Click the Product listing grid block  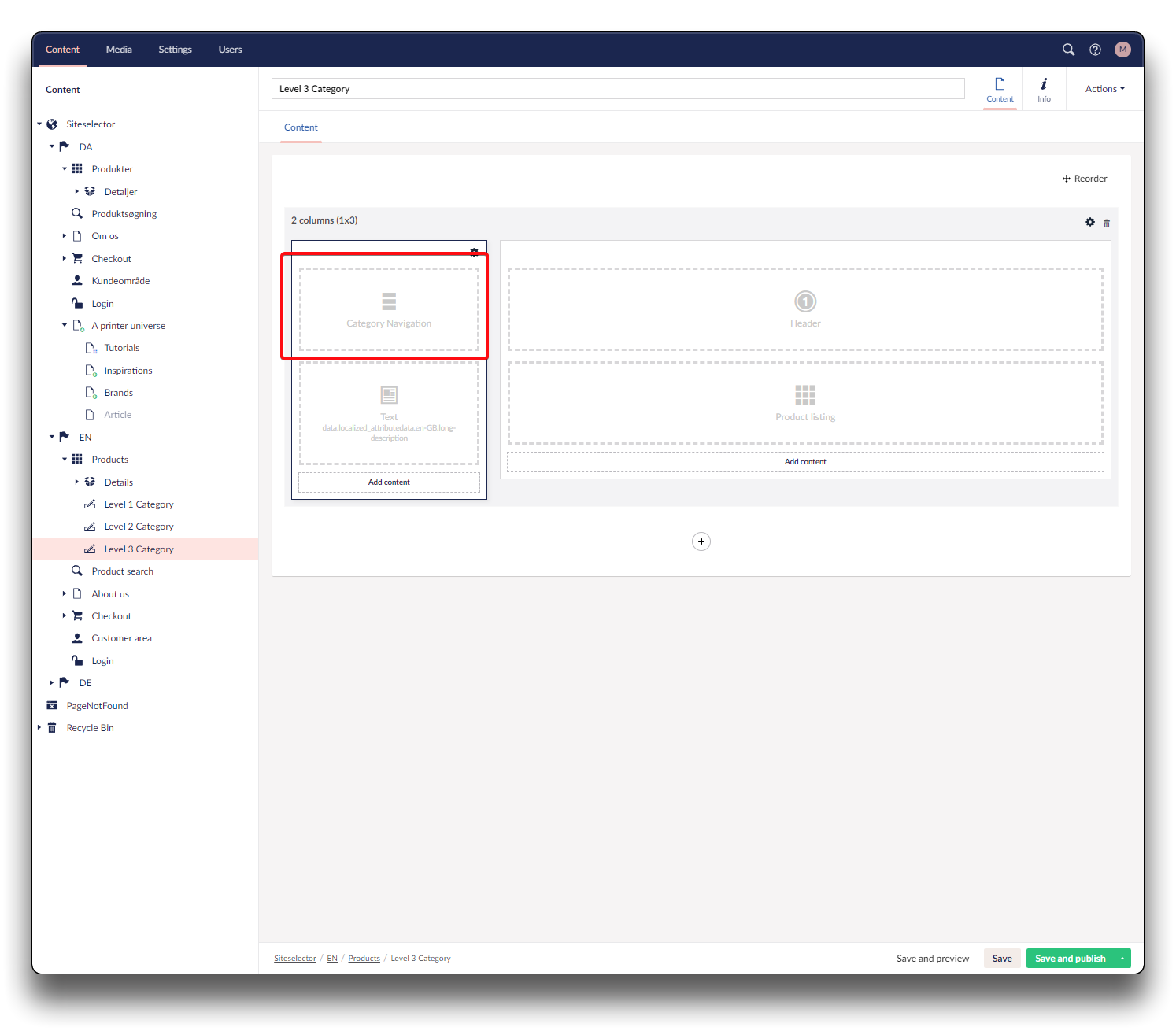tap(804, 403)
